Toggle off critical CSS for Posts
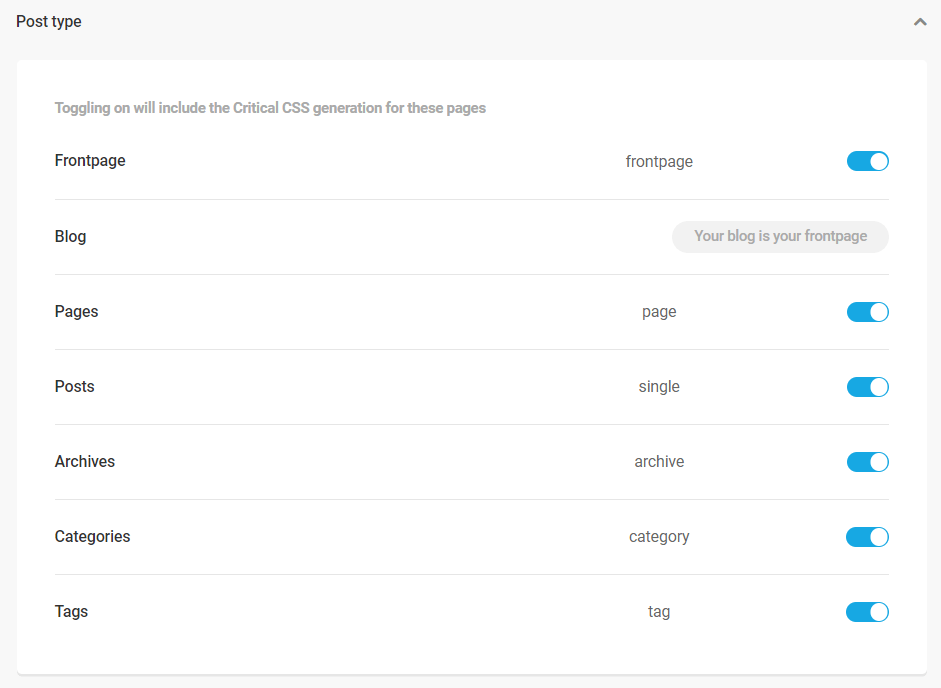This screenshot has height=688, width=941. coord(867,386)
